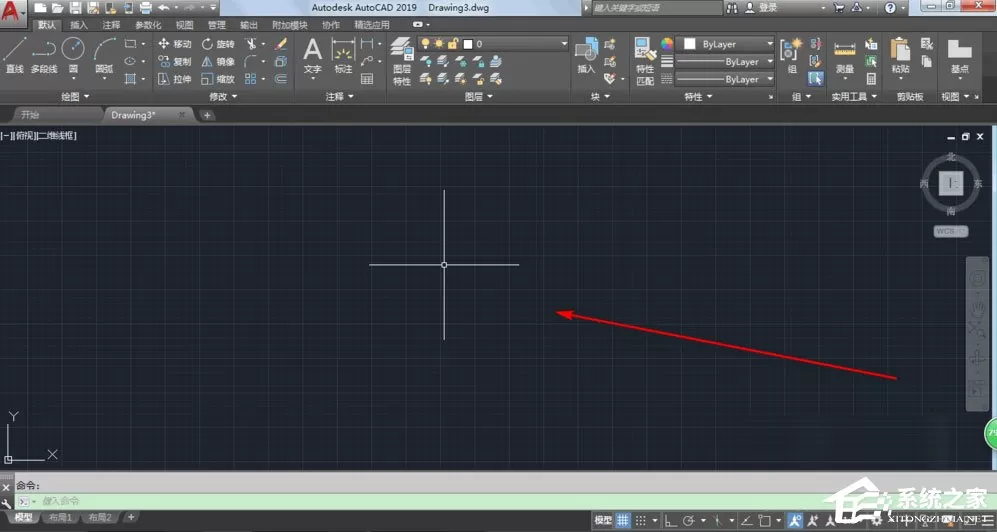Screen dimensions: 997x532
Task: Open the object color ByLayer dropdown
Action: [726, 44]
